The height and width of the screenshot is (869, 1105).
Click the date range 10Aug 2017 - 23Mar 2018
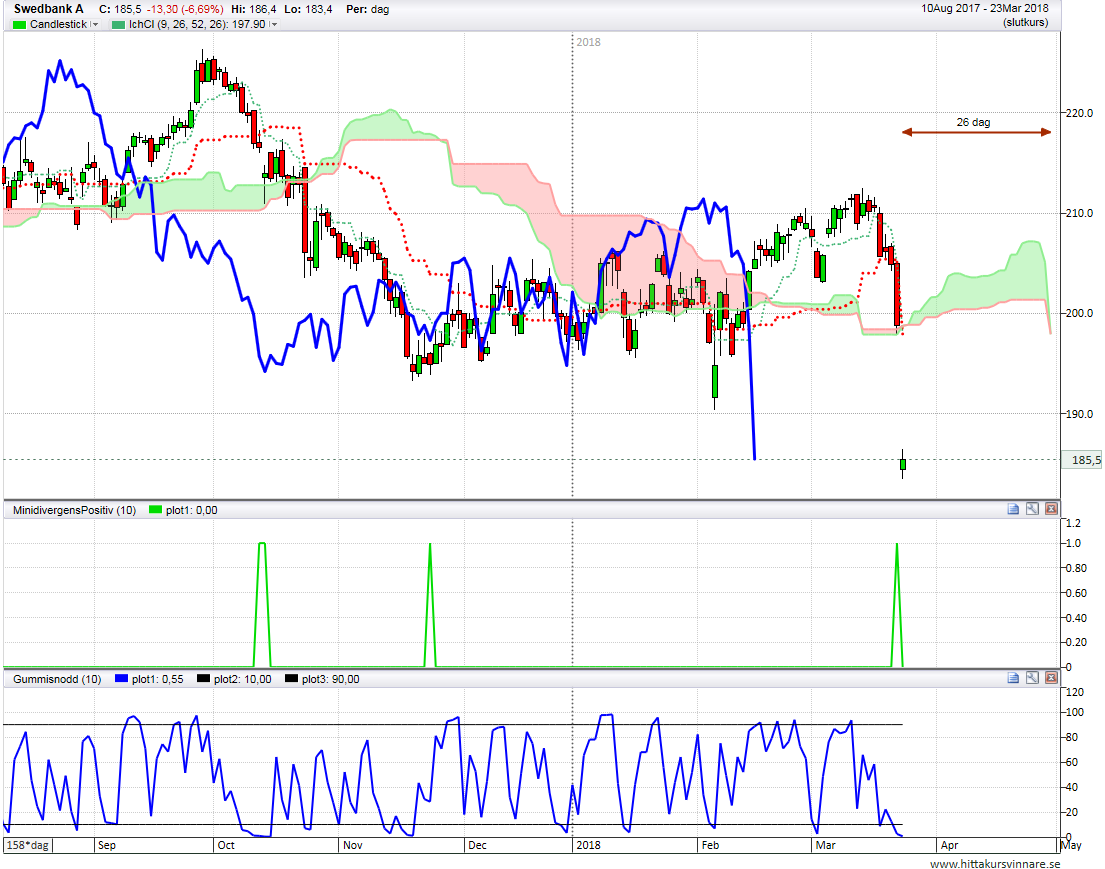pos(984,8)
